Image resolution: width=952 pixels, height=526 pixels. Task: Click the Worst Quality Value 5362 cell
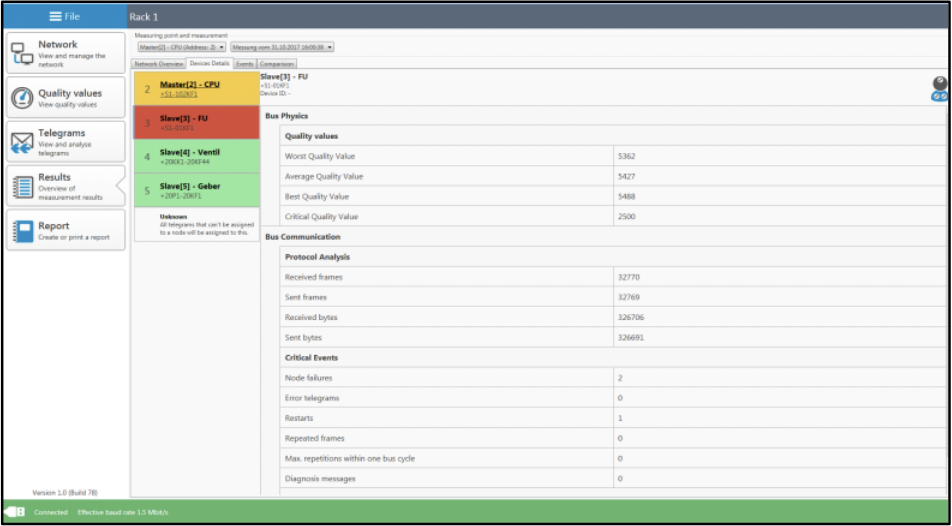click(x=780, y=156)
